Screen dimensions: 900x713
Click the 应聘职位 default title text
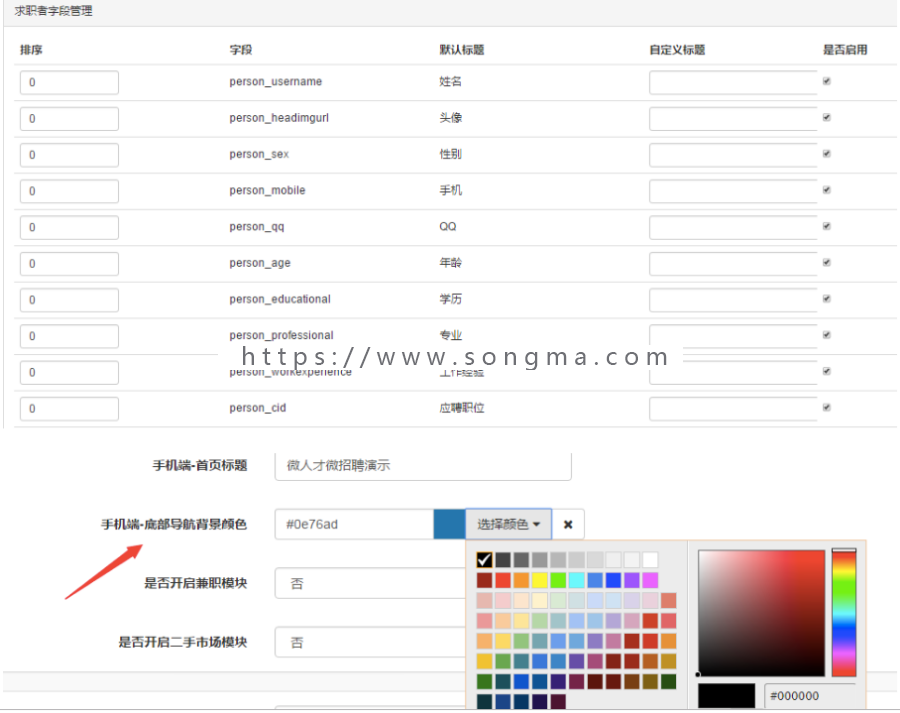pos(461,408)
